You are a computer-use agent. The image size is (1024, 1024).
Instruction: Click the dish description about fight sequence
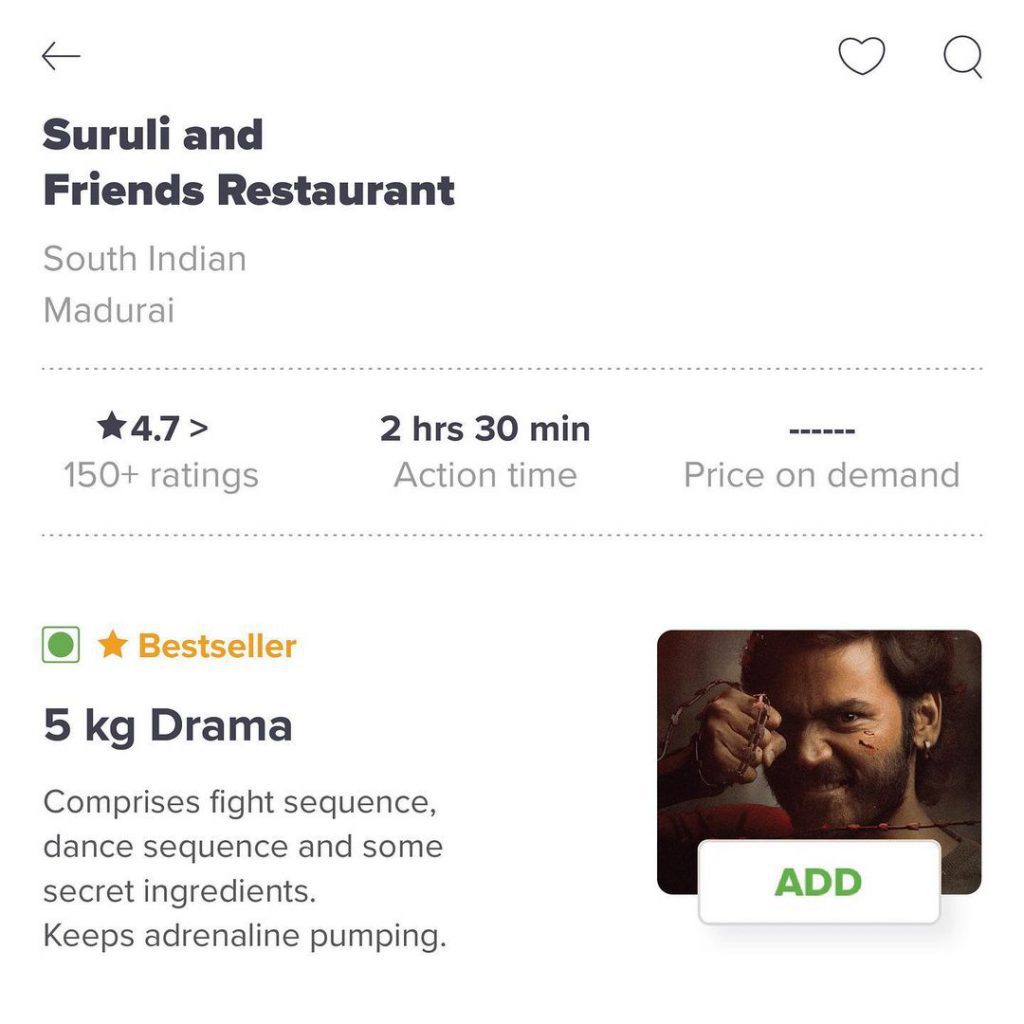[x=244, y=869]
